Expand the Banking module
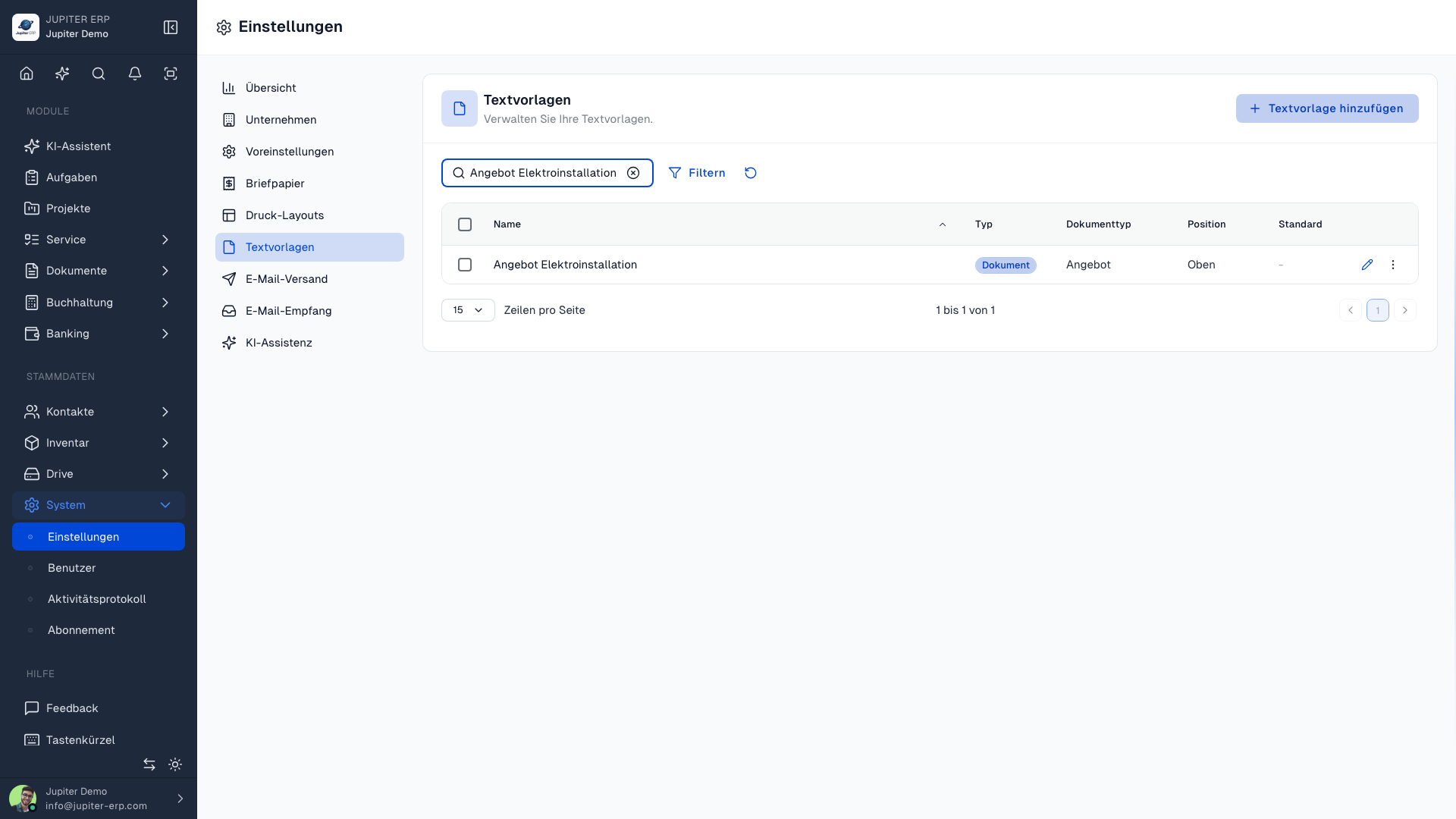 (x=99, y=334)
